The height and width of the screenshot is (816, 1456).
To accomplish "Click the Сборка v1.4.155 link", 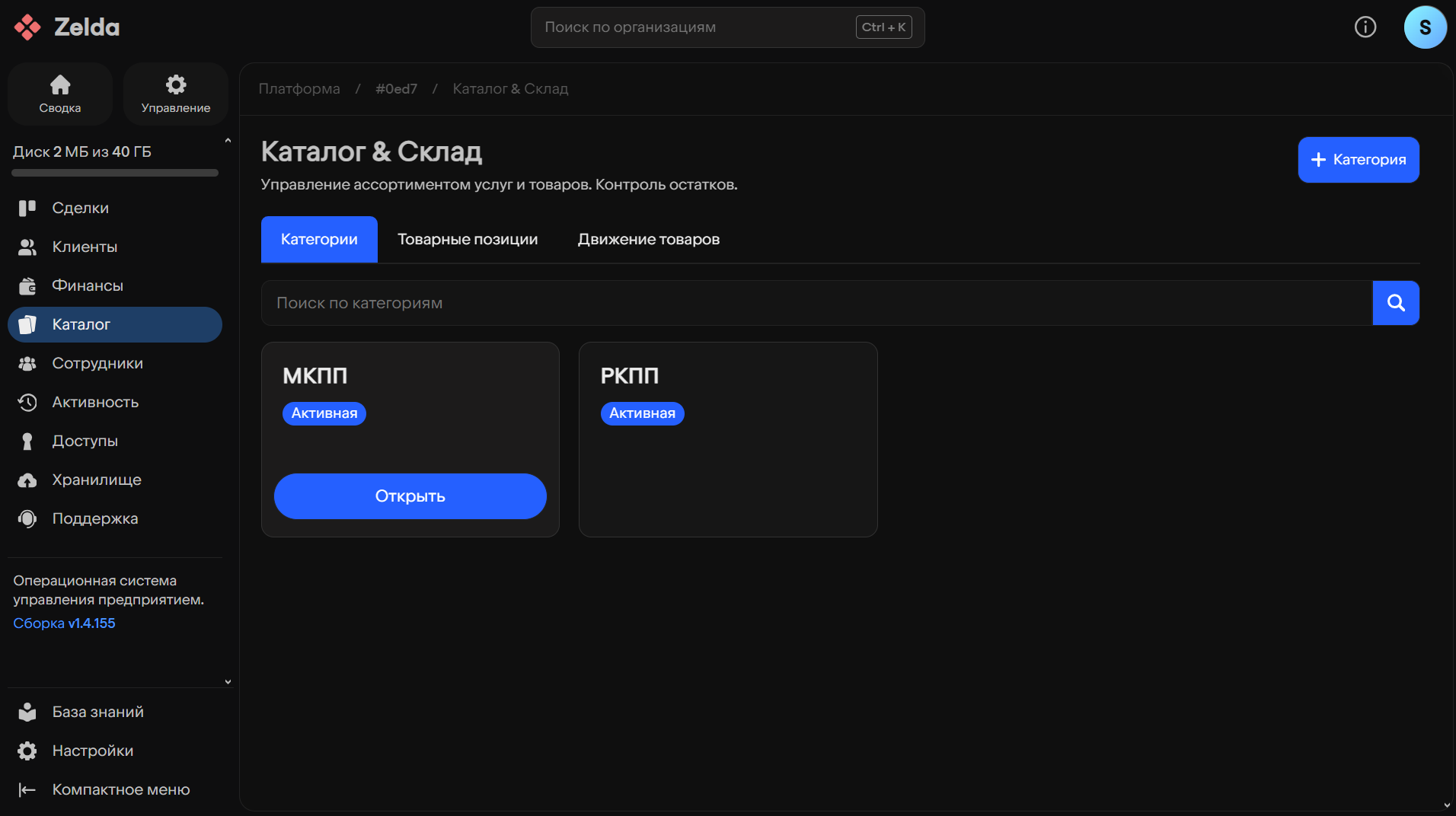I will coord(64,623).
